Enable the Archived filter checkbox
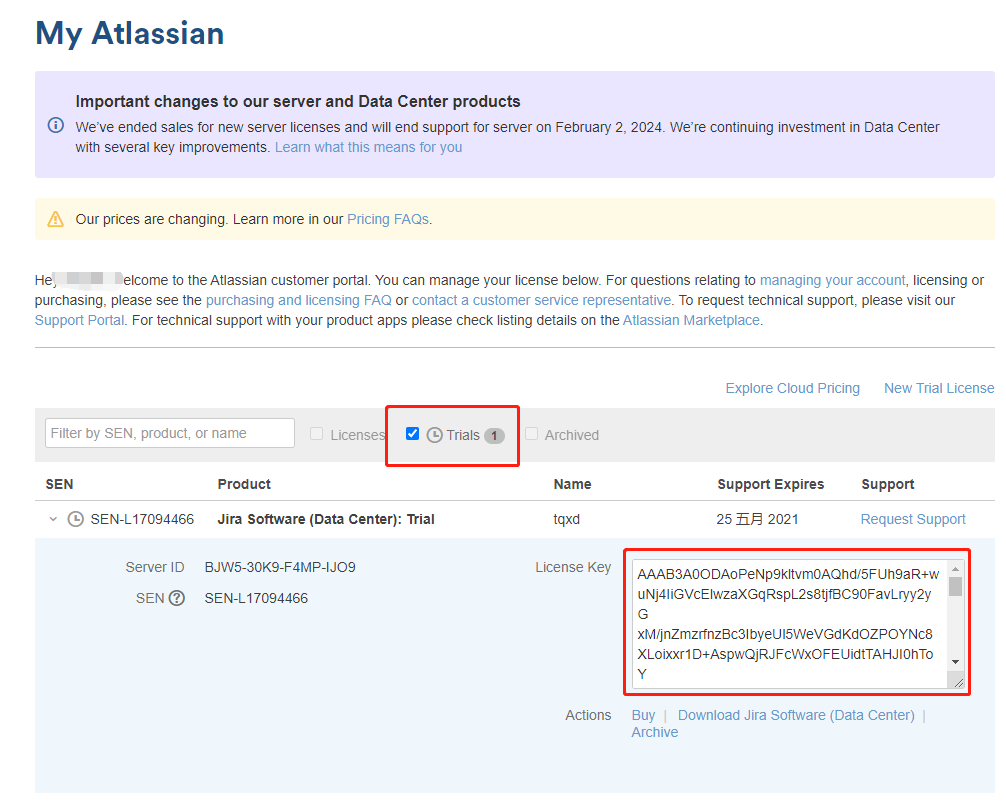Viewport: 1006px width, 811px height. pyautogui.click(x=531, y=434)
